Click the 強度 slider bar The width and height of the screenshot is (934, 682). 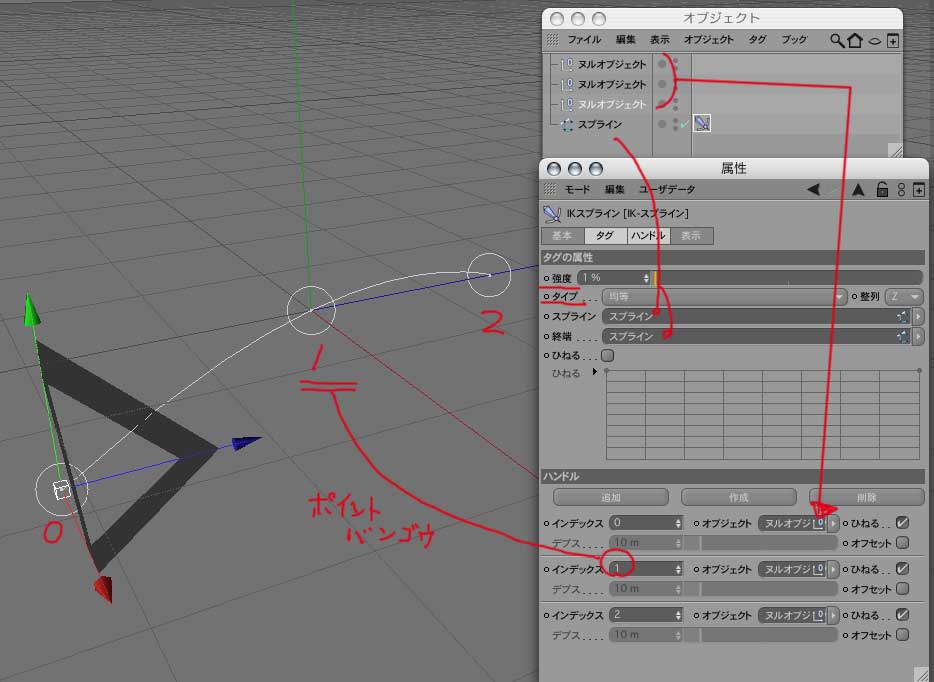787,278
